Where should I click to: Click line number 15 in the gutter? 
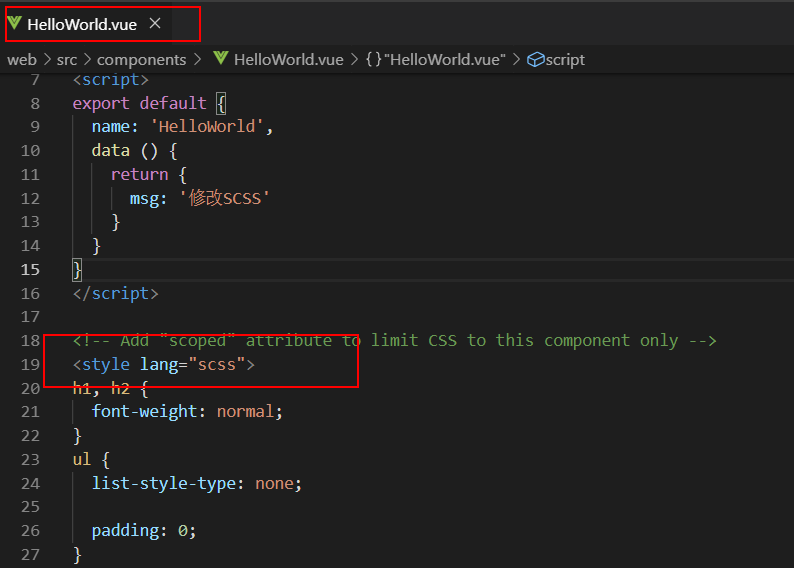click(x=29, y=270)
